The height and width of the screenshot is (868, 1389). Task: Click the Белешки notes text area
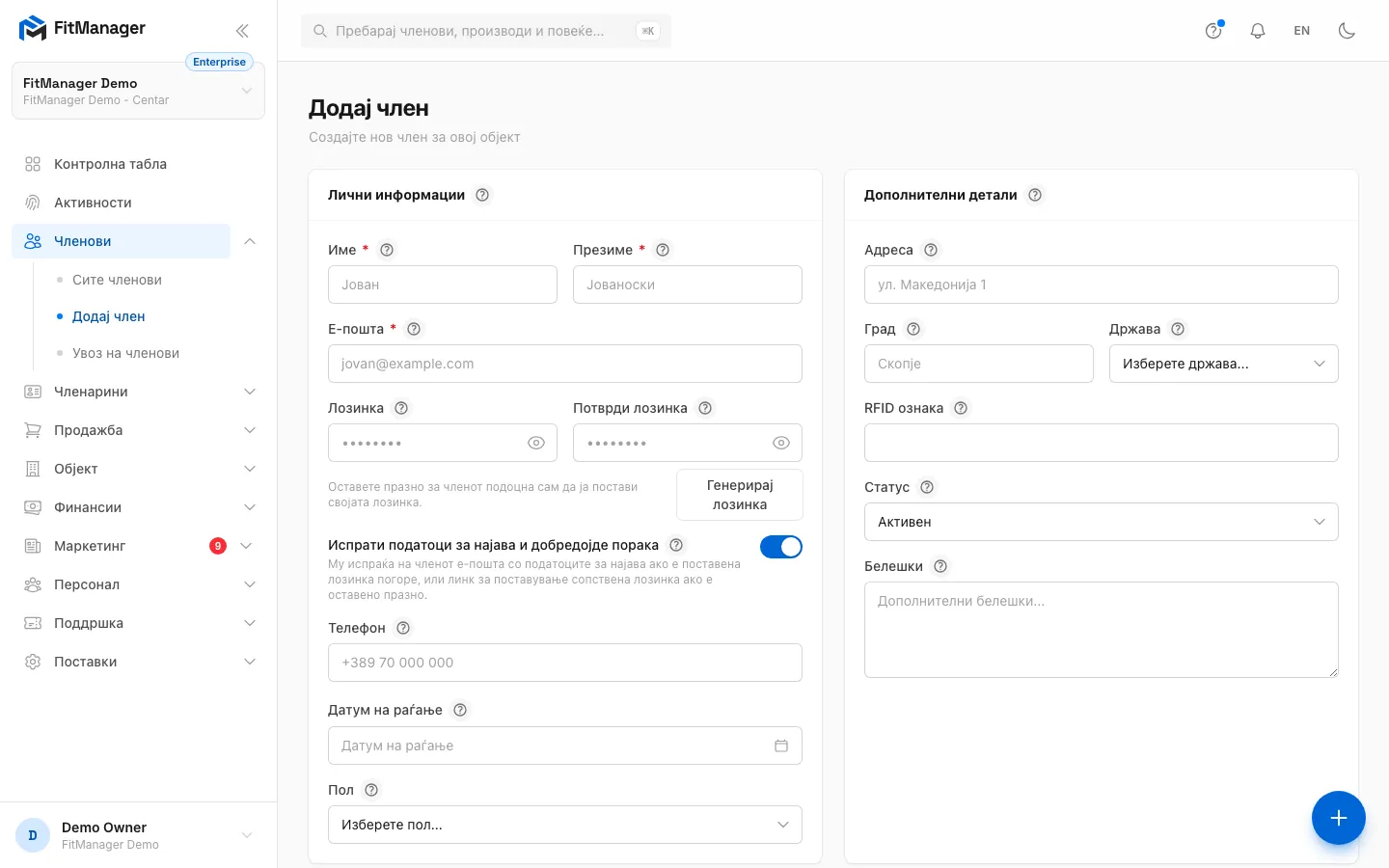pos(1102,630)
